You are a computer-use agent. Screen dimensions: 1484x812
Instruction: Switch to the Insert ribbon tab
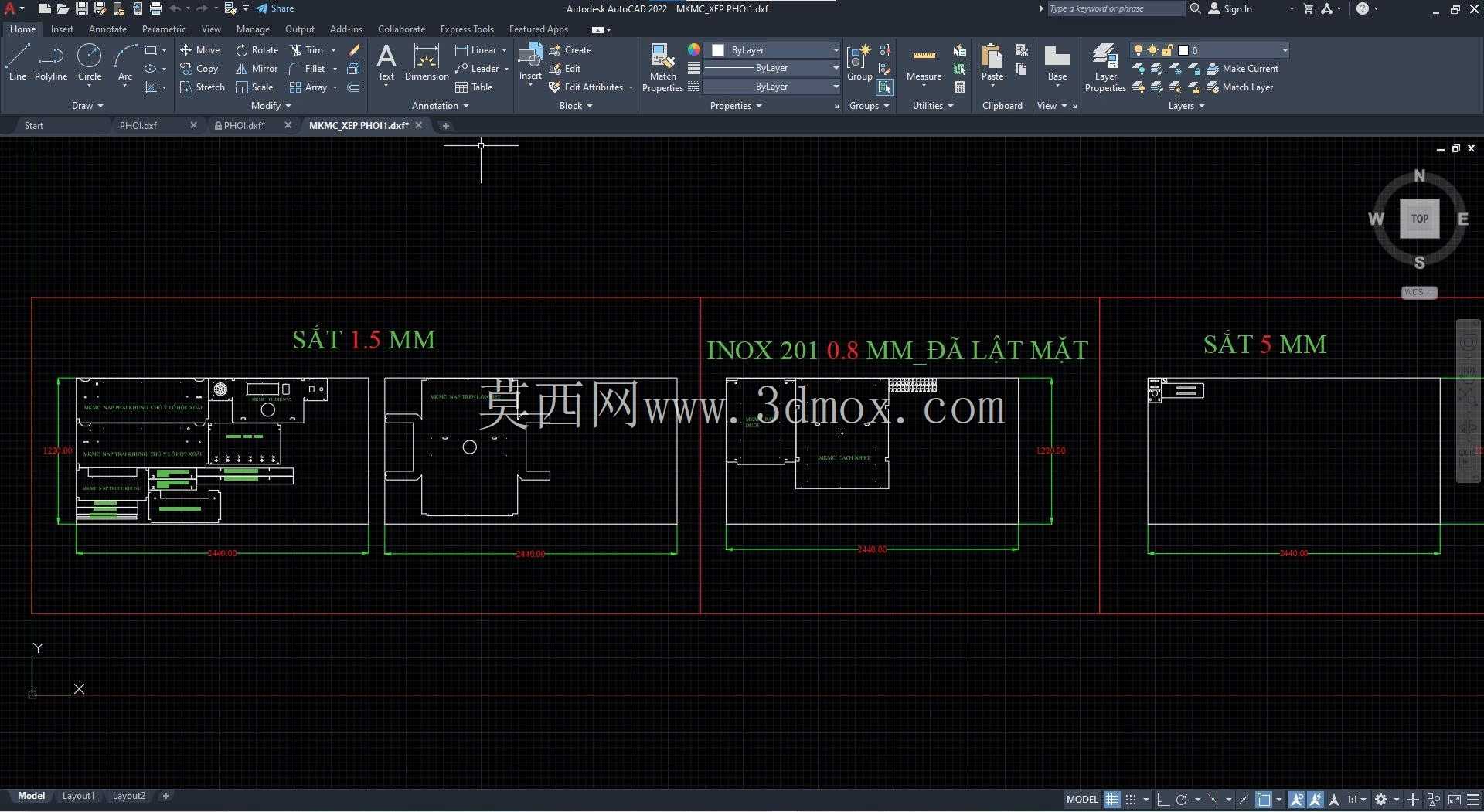[62, 29]
